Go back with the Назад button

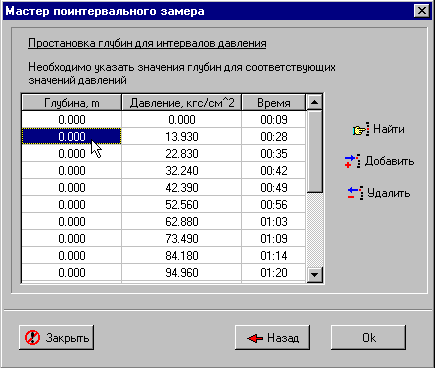click(x=272, y=338)
